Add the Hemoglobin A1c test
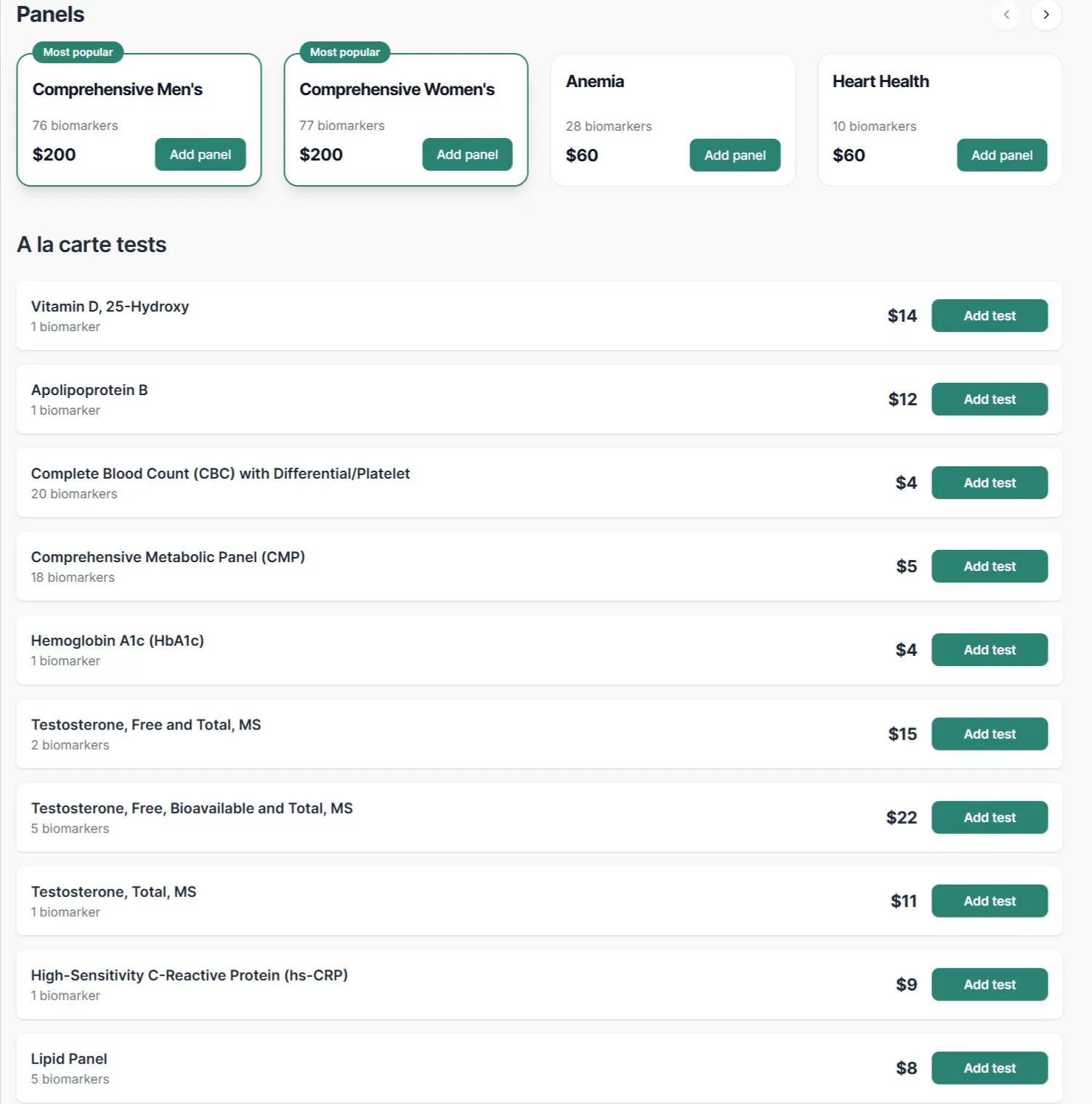The width and height of the screenshot is (1092, 1104). (989, 650)
